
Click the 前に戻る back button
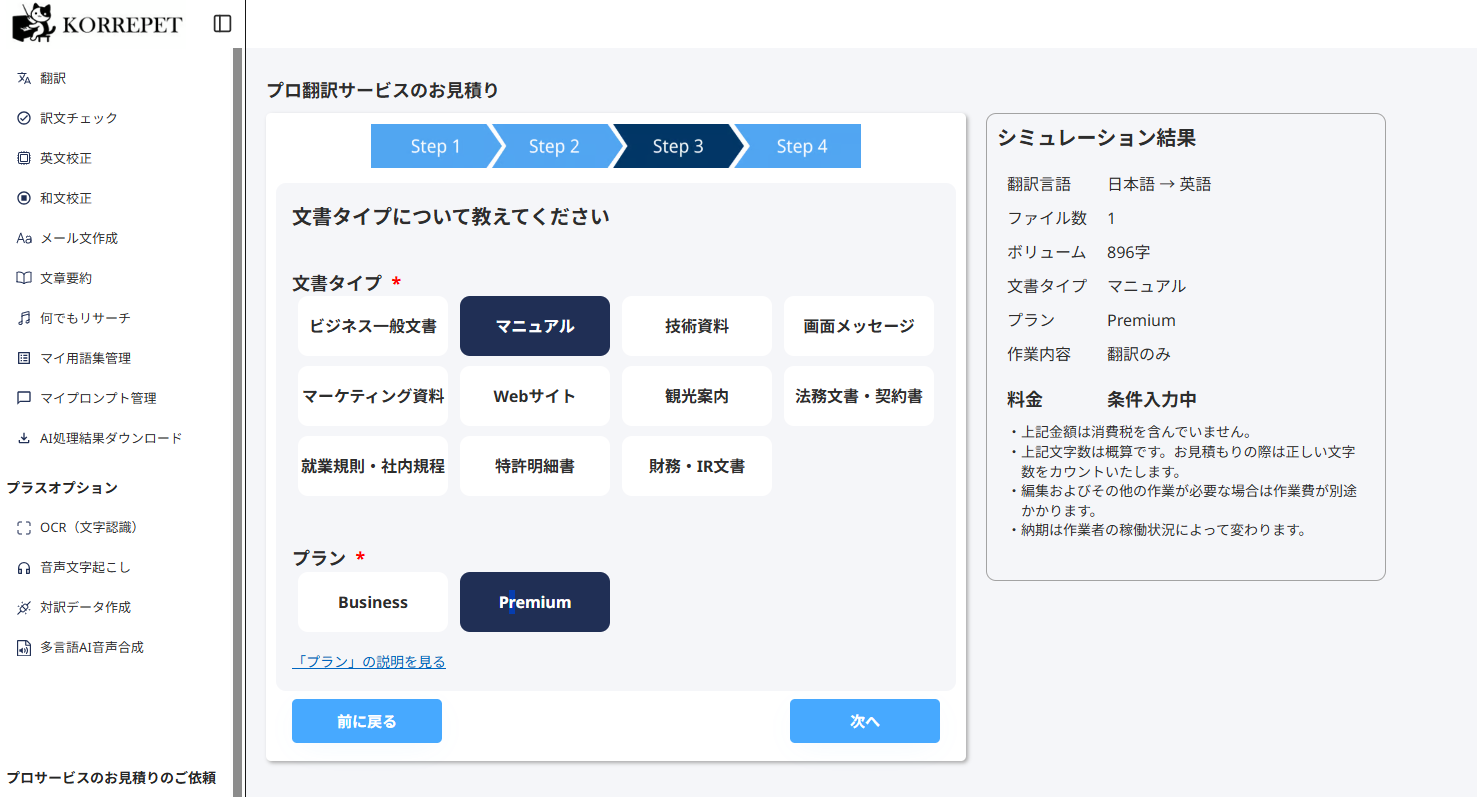pos(367,721)
